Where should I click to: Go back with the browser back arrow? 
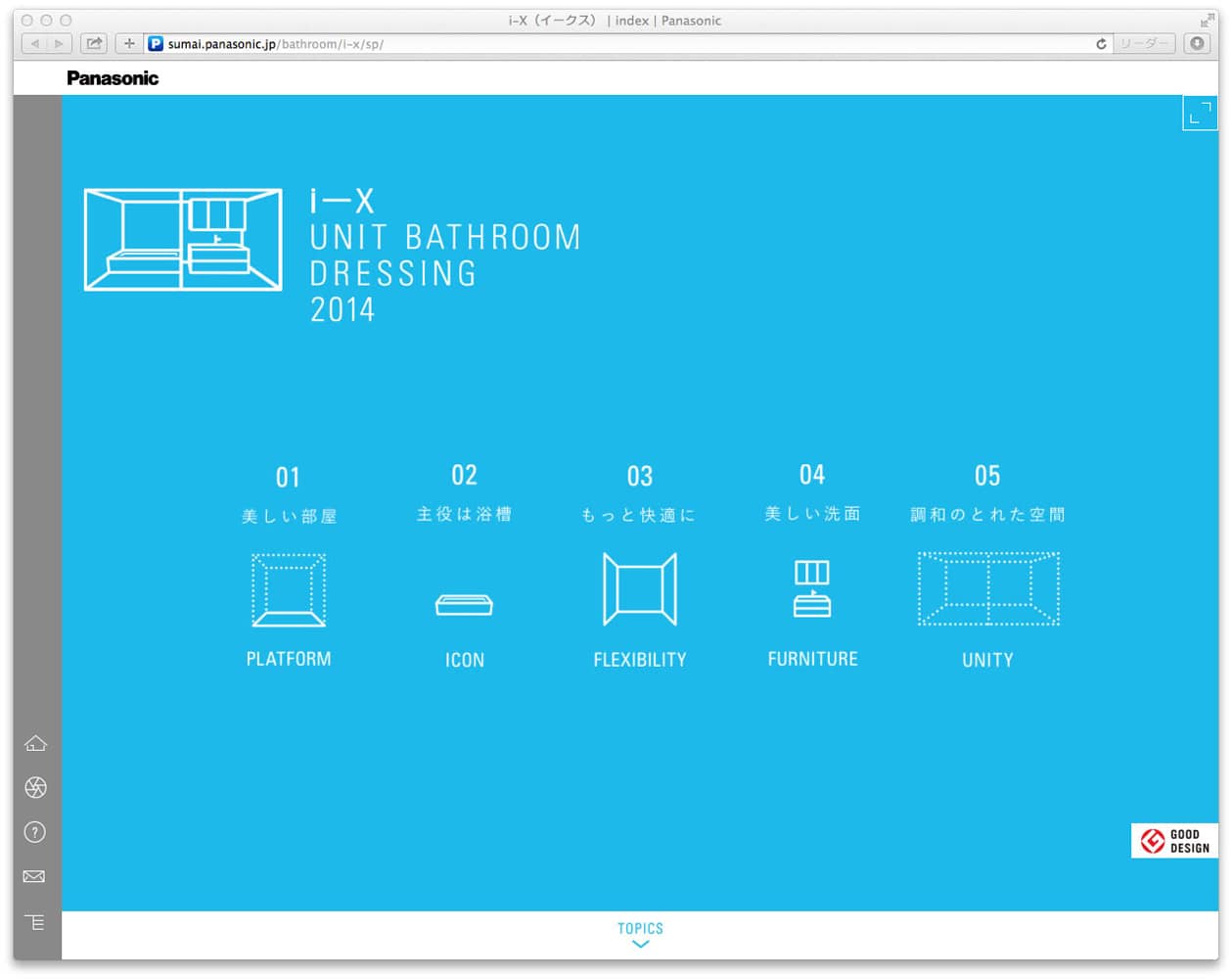point(34,43)
